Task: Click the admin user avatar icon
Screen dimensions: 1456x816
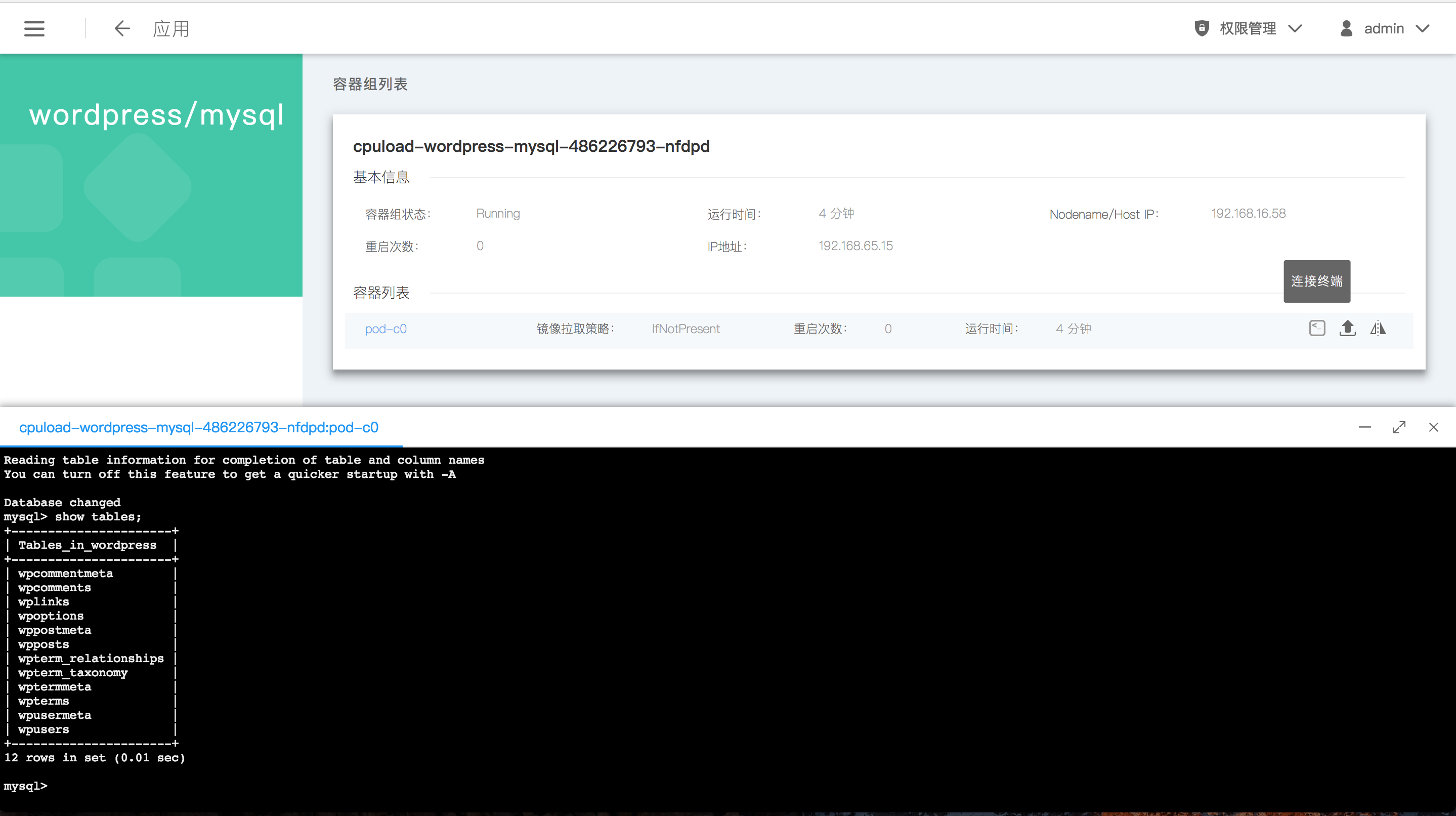Action: (1346, 28)
